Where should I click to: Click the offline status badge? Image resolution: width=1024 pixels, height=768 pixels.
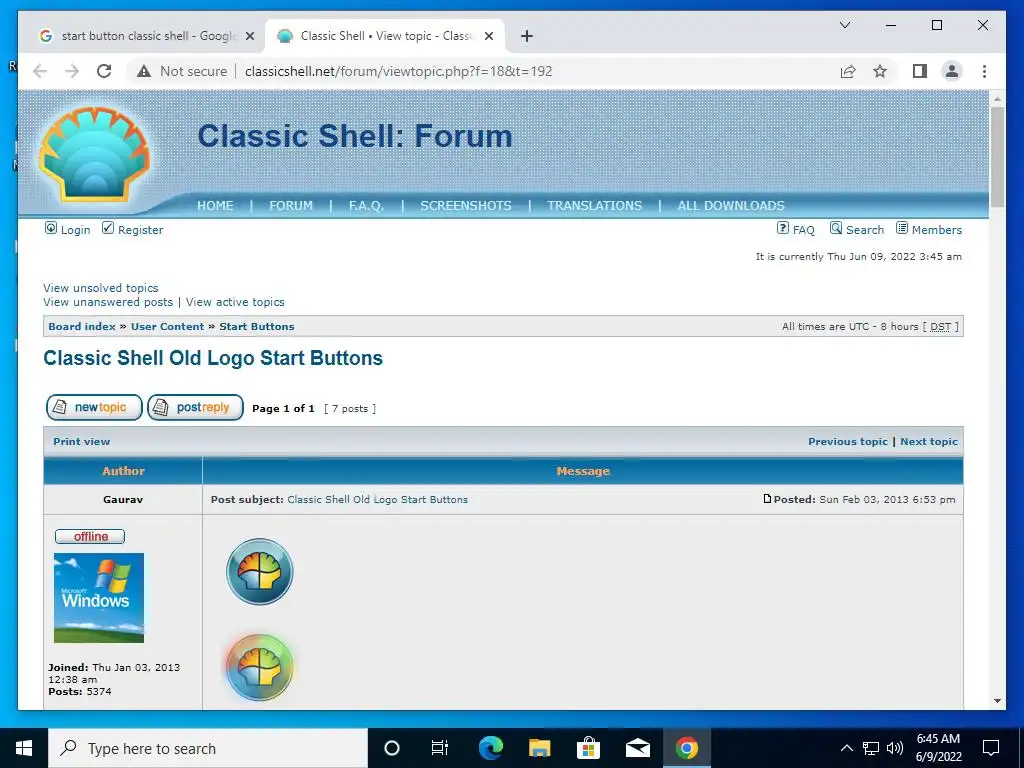point(89,536)
